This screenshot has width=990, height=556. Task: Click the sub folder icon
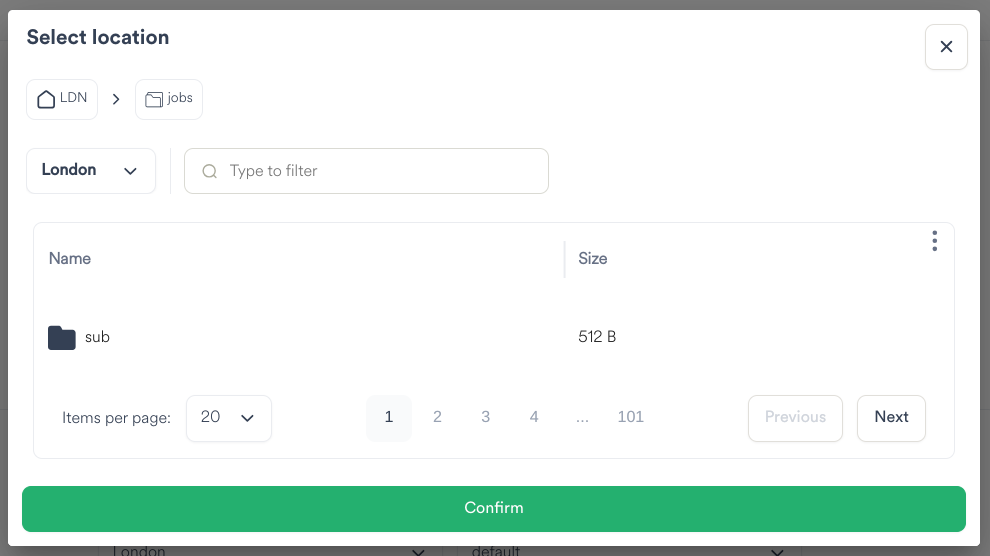62,338
